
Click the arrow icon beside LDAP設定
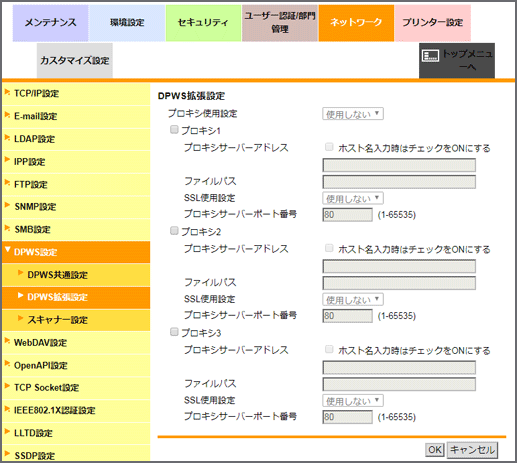pos(7,138)
